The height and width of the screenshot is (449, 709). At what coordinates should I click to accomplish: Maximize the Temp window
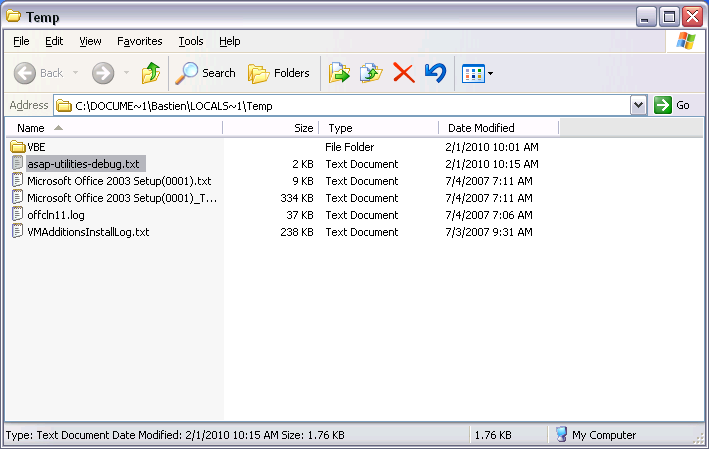pyautogui.click(x=669, y=17)
